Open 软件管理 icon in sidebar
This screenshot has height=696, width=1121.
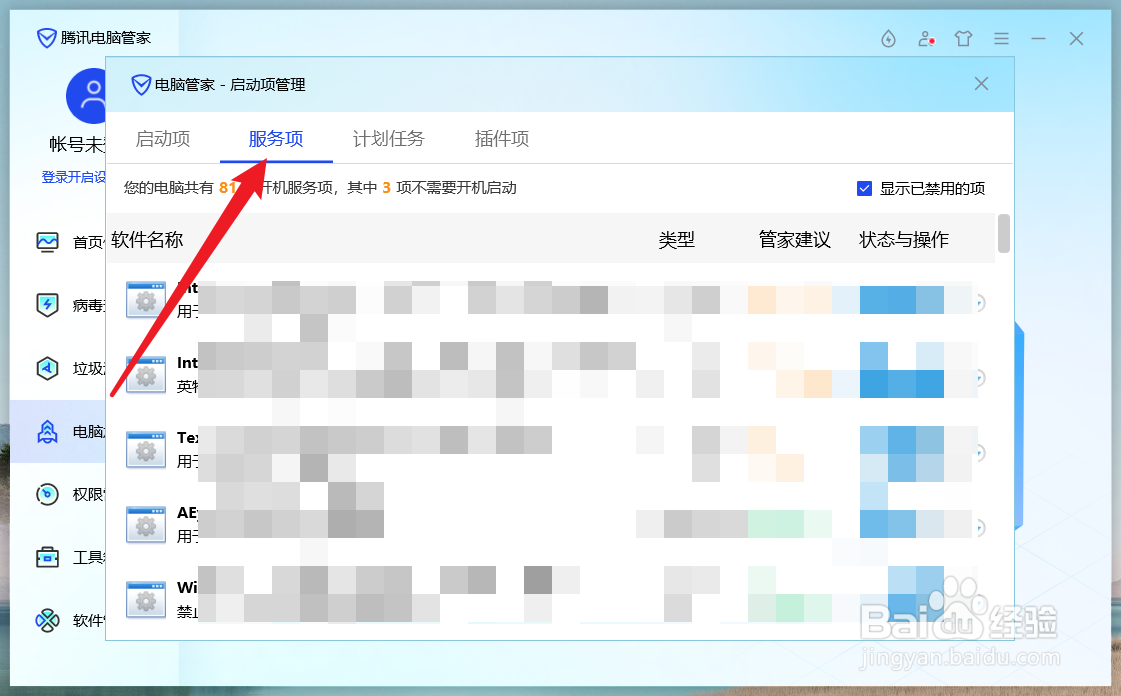(x=47, y=620)
